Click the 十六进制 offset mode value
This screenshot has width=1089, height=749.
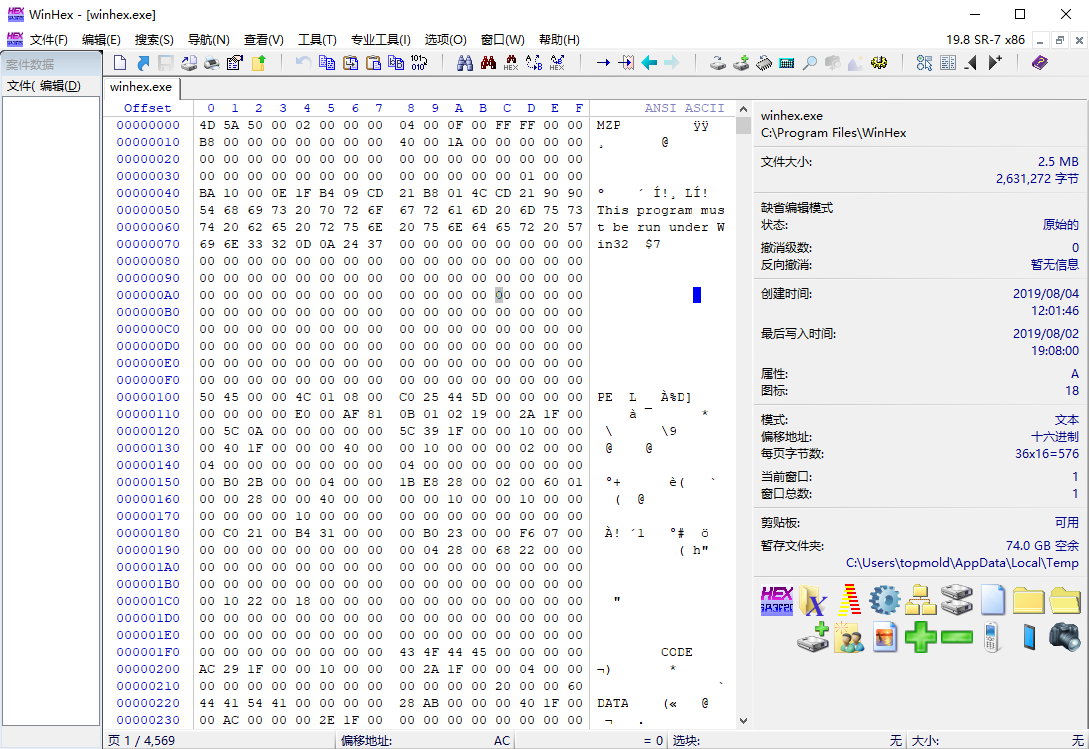click(x=1055, y=436)
